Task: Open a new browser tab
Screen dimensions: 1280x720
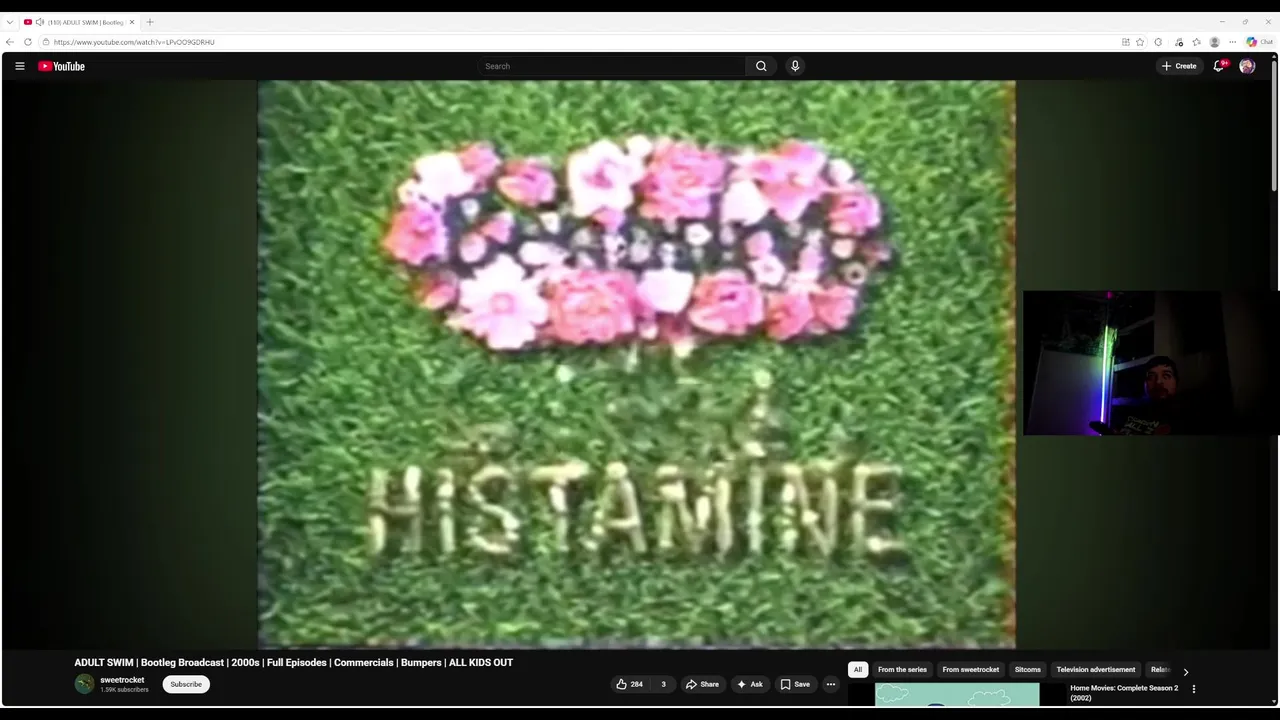Action: pos(150,22)
